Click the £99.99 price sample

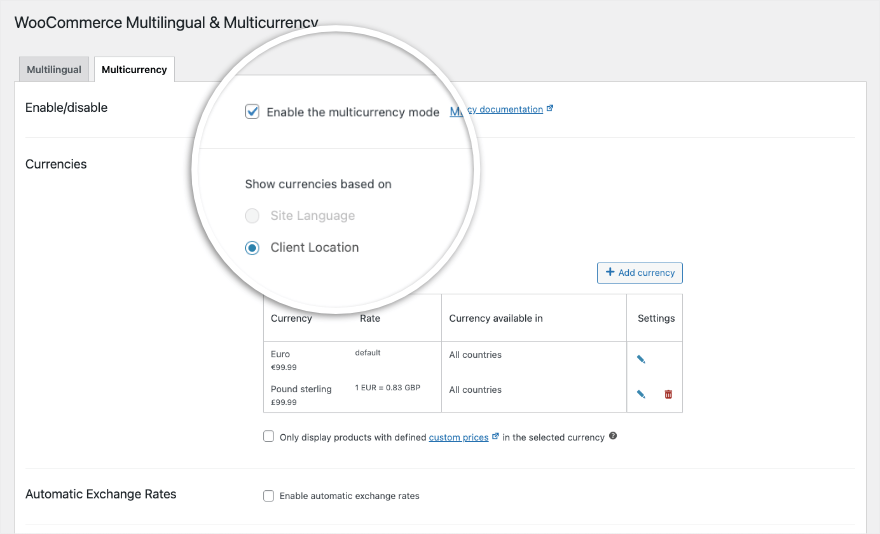[283, 402]
